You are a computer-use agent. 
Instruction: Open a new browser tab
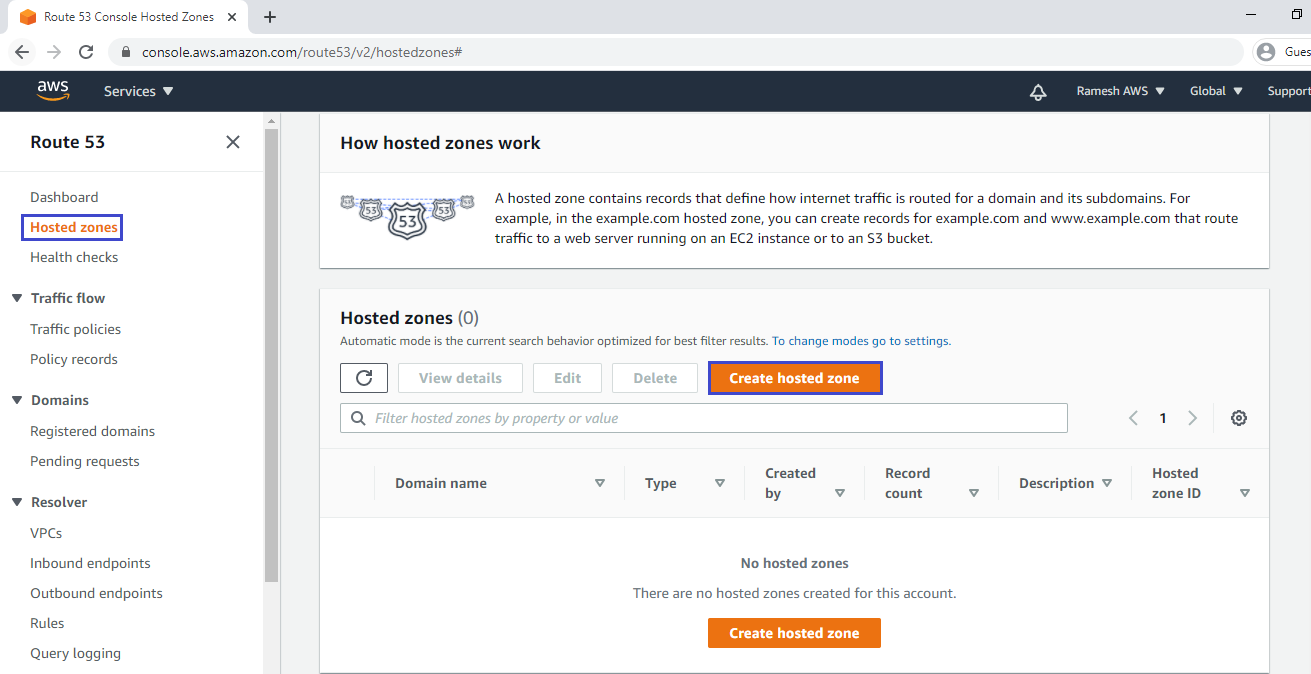[269, 17]
